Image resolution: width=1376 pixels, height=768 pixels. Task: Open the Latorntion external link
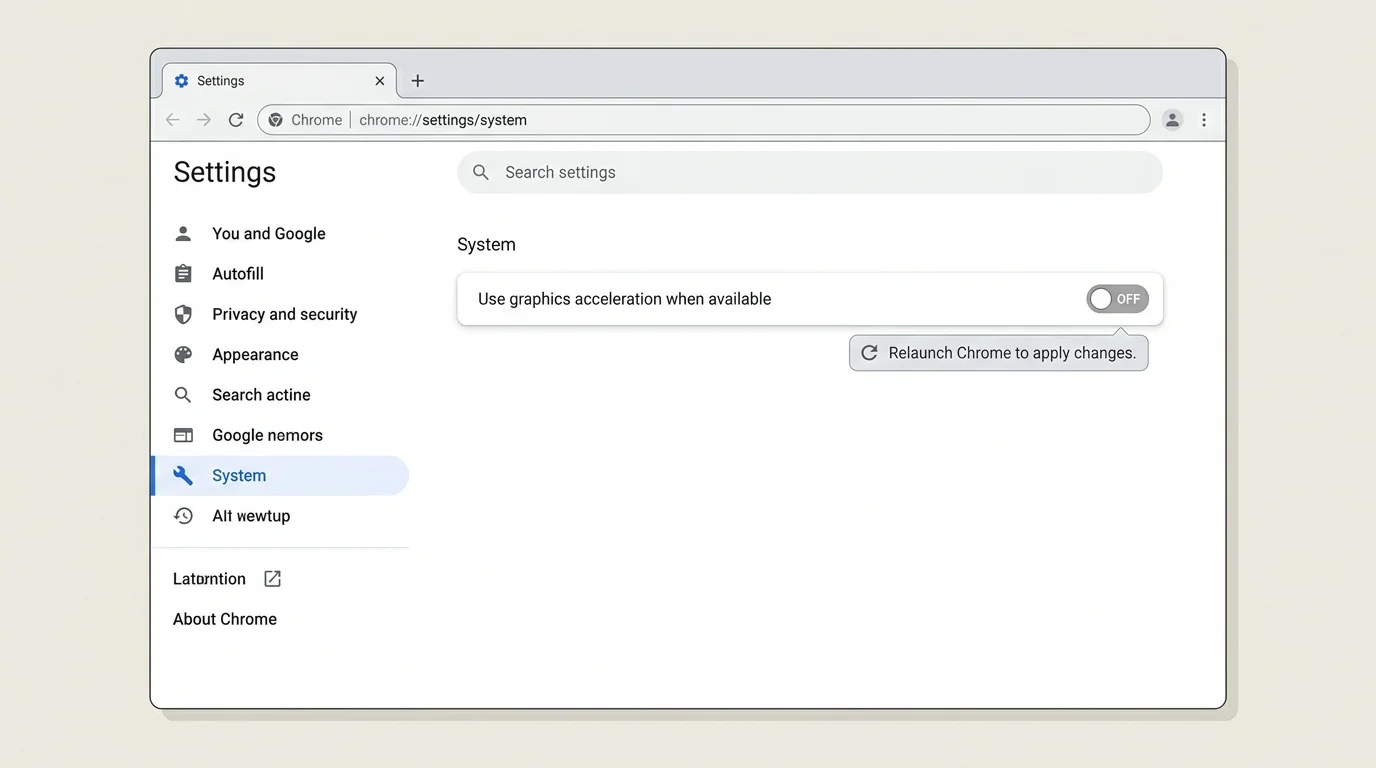click(x=209, y=579)
